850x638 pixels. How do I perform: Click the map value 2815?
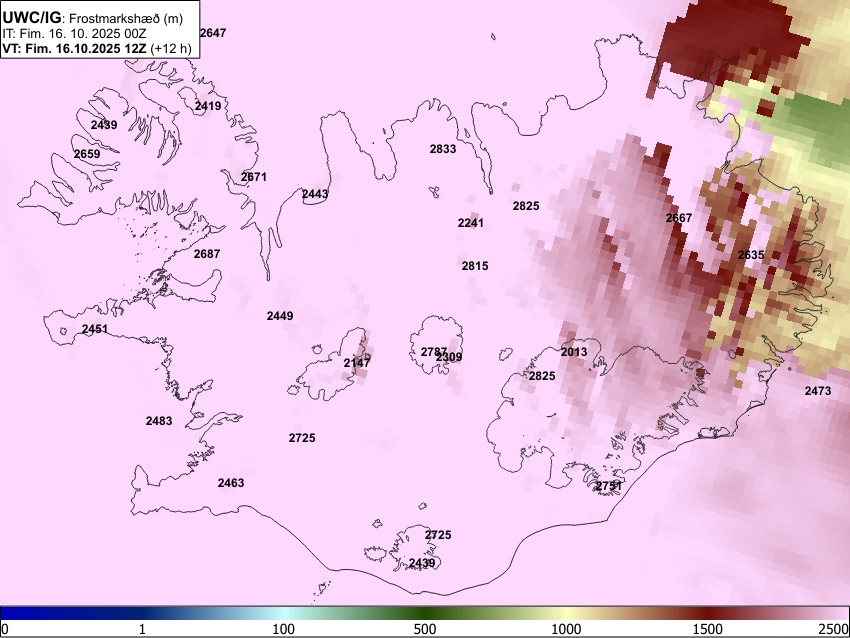[475, 266]
